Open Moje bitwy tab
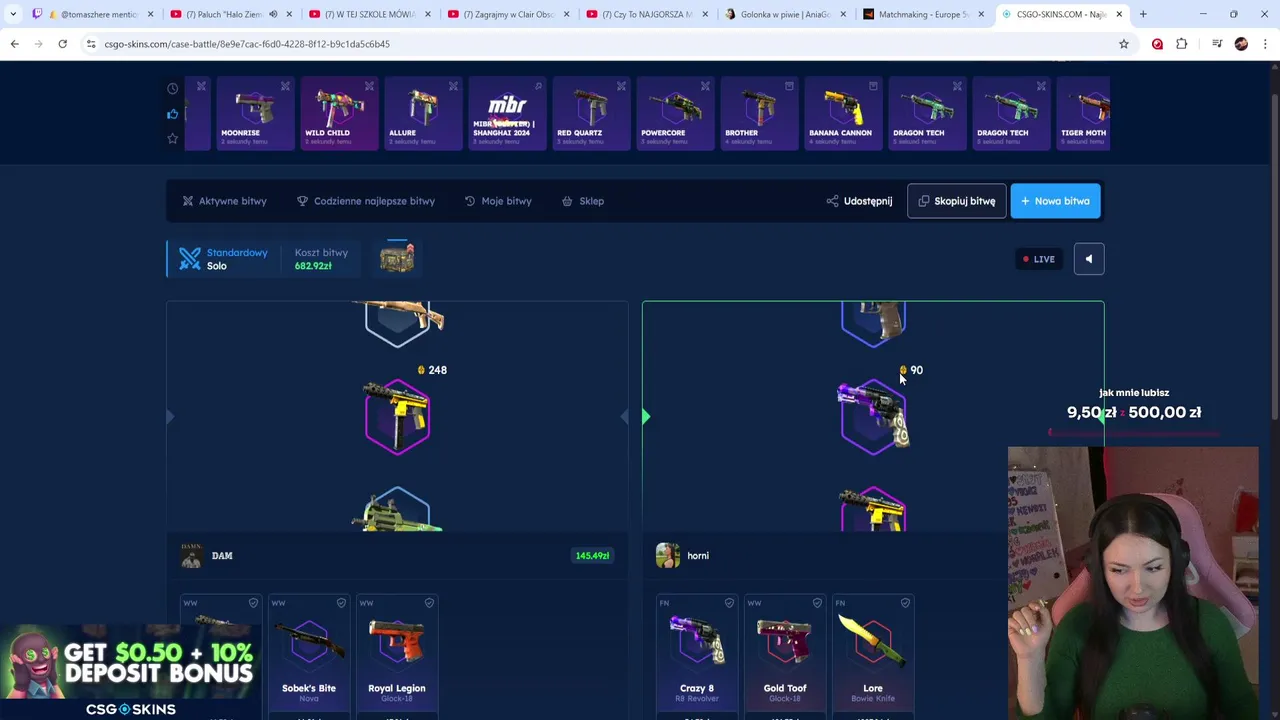Screen dimensions: 1280x720 click(498, 201)
